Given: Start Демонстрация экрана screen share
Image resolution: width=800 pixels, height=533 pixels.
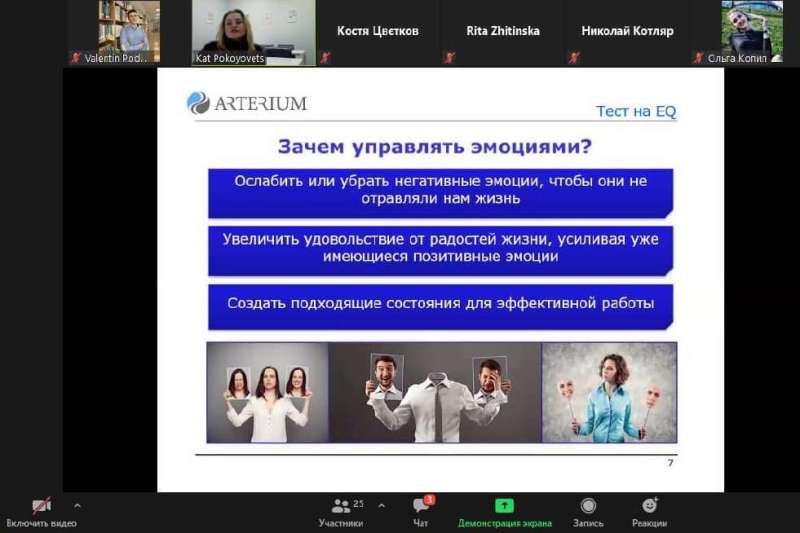Looking at the screenshot, I should [x=505, y=512].
